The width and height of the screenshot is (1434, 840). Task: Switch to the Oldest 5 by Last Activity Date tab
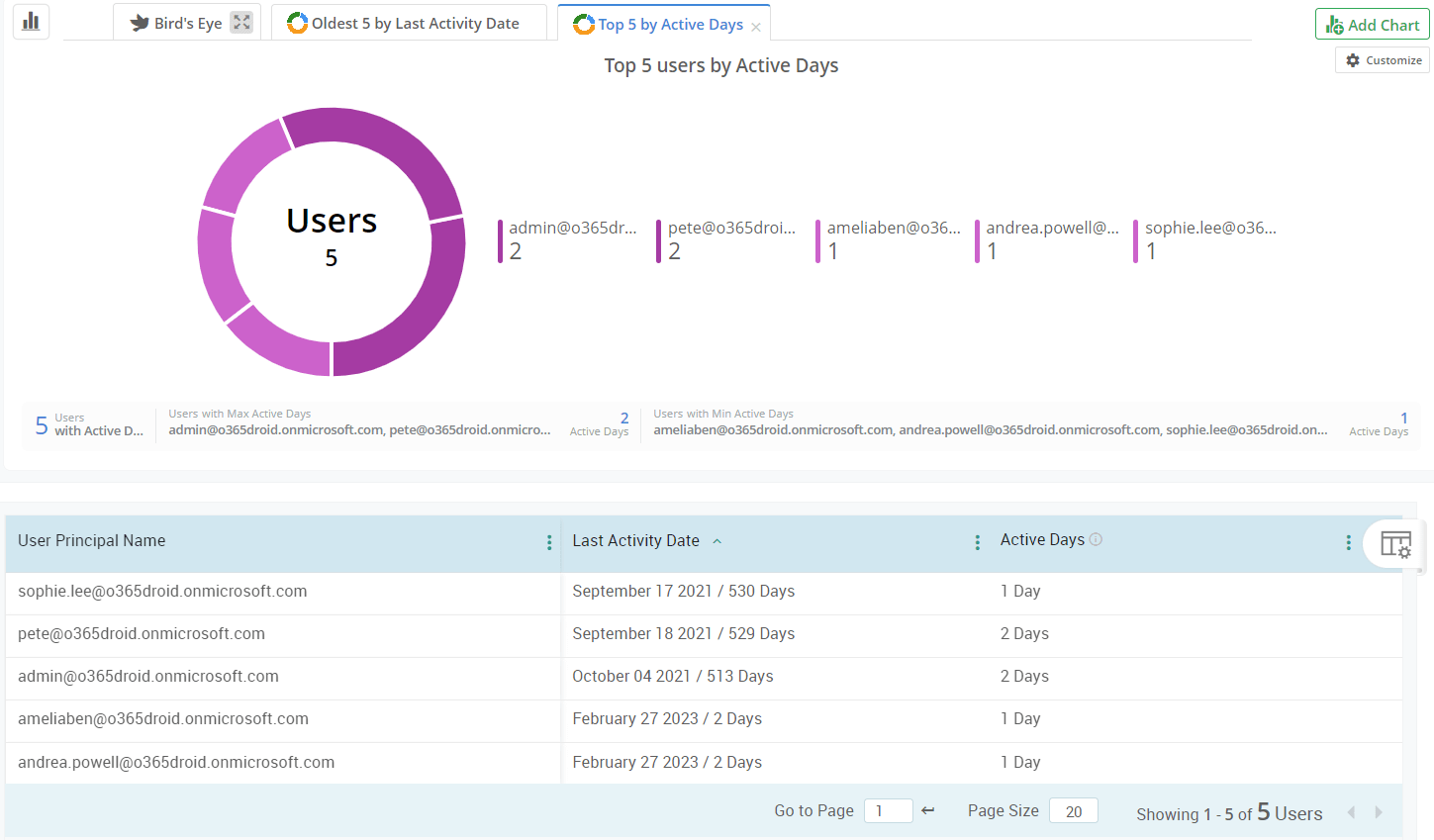click(x=409, y=21)
